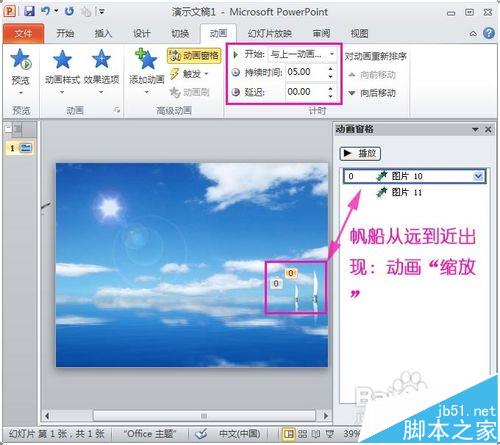Open the Start timing combo box
500x445 pixels.
pos(303,54)
